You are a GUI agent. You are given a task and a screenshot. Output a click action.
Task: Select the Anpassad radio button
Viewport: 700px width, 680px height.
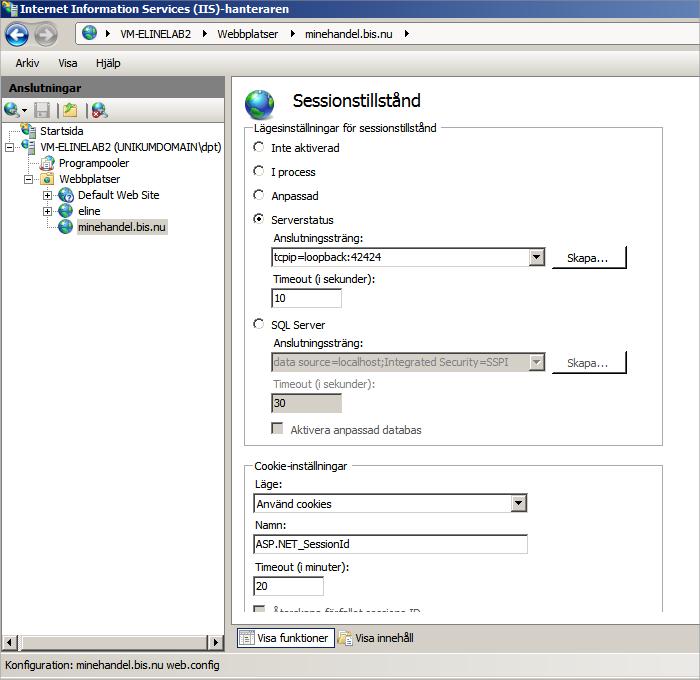pos(258,195)
